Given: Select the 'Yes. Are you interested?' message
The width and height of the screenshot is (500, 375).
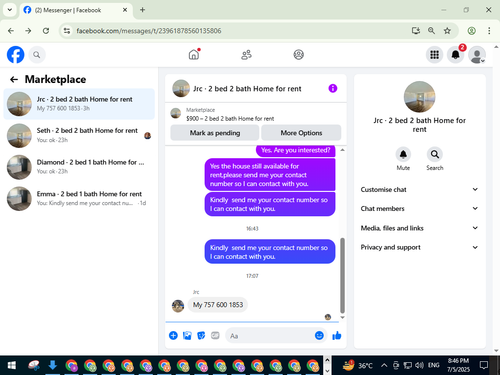Looking at the screenshot, I should coord(296,150).
